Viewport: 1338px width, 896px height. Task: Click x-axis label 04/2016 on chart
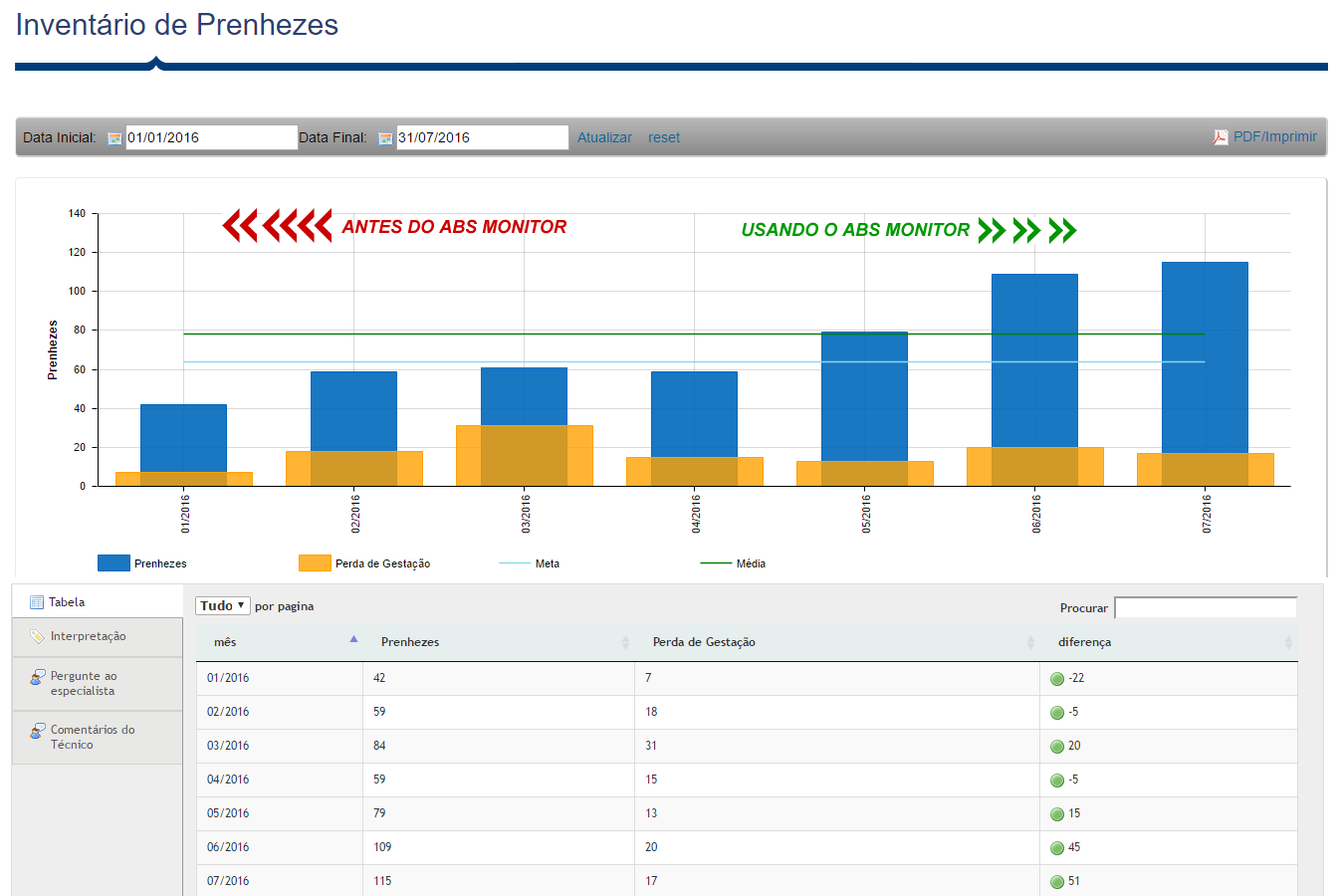696,514
